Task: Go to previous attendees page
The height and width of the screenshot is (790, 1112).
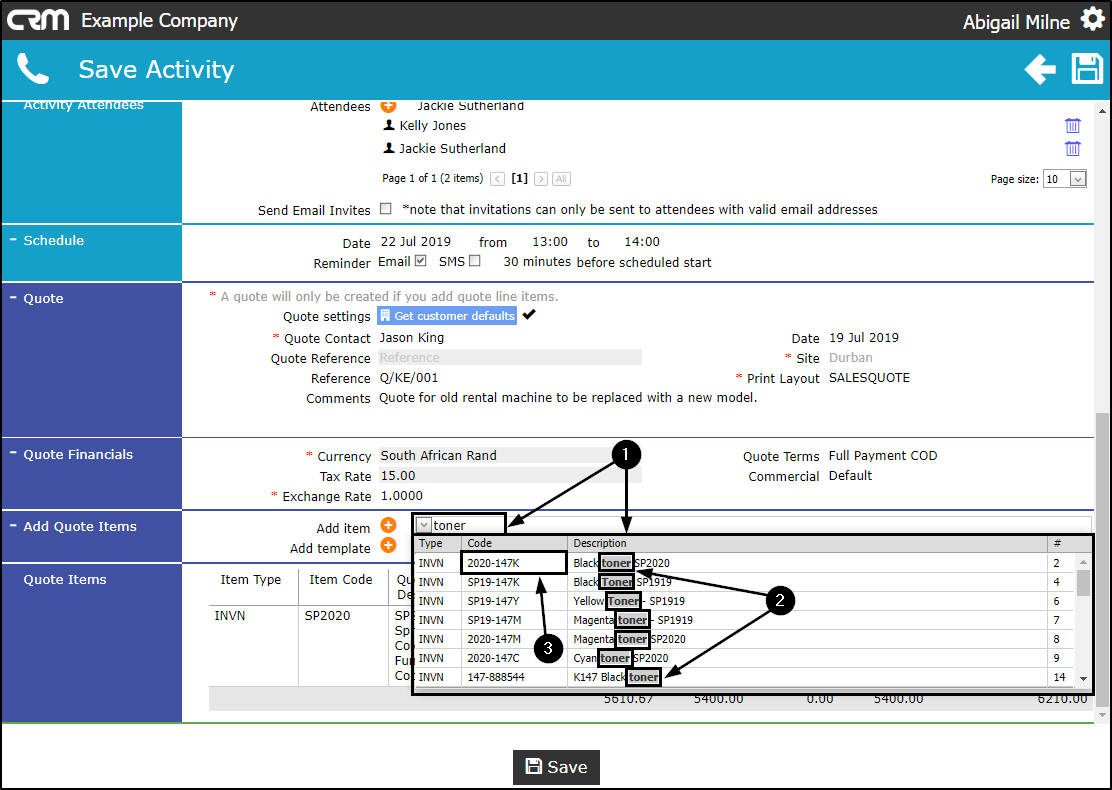Action: (x=498, y=179)
